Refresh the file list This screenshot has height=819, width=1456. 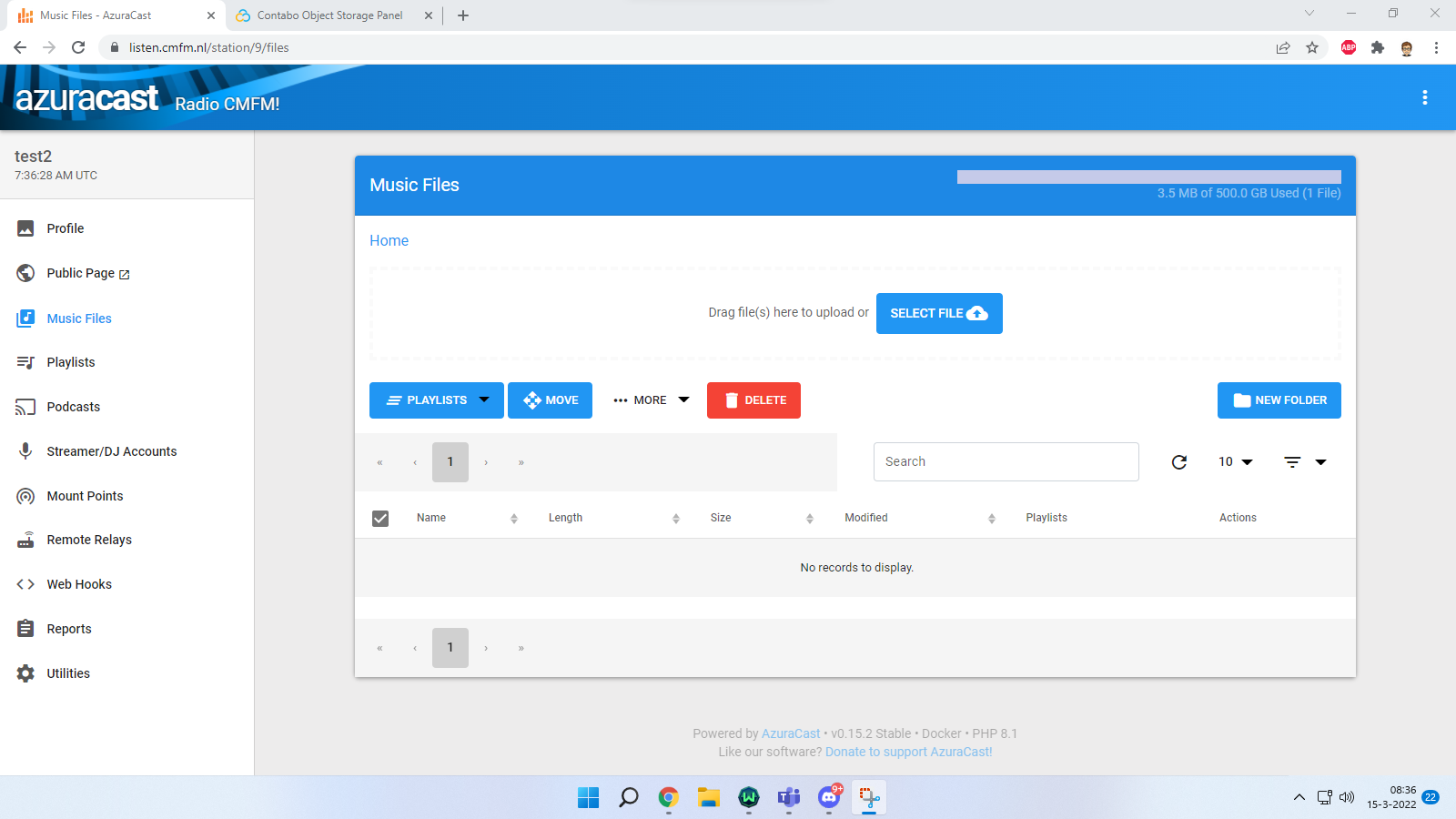click(x=1178, y=461)
